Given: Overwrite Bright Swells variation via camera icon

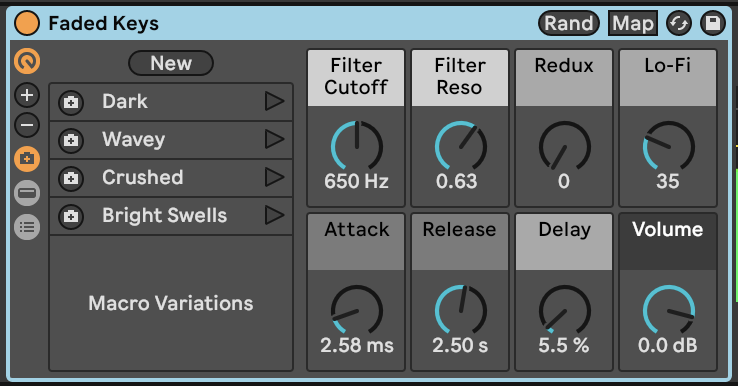Looking at the screenshot, I should coord(71,217).
